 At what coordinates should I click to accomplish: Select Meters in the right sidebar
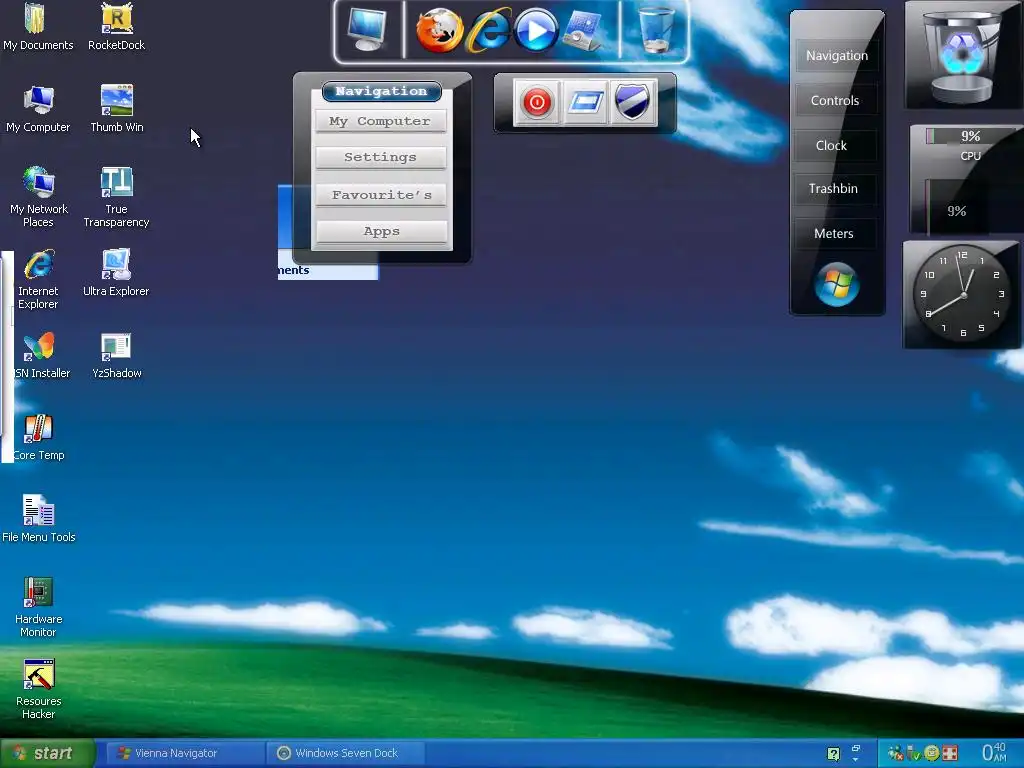(834, 233)
